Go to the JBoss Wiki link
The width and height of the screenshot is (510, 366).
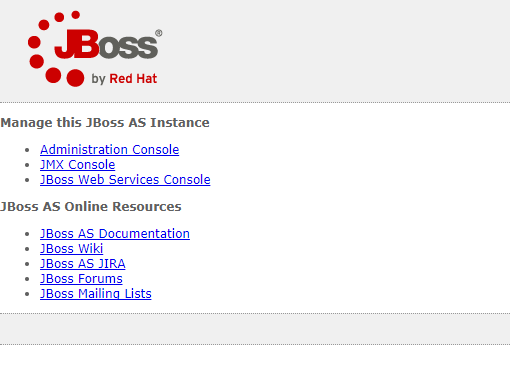(72, 249)
